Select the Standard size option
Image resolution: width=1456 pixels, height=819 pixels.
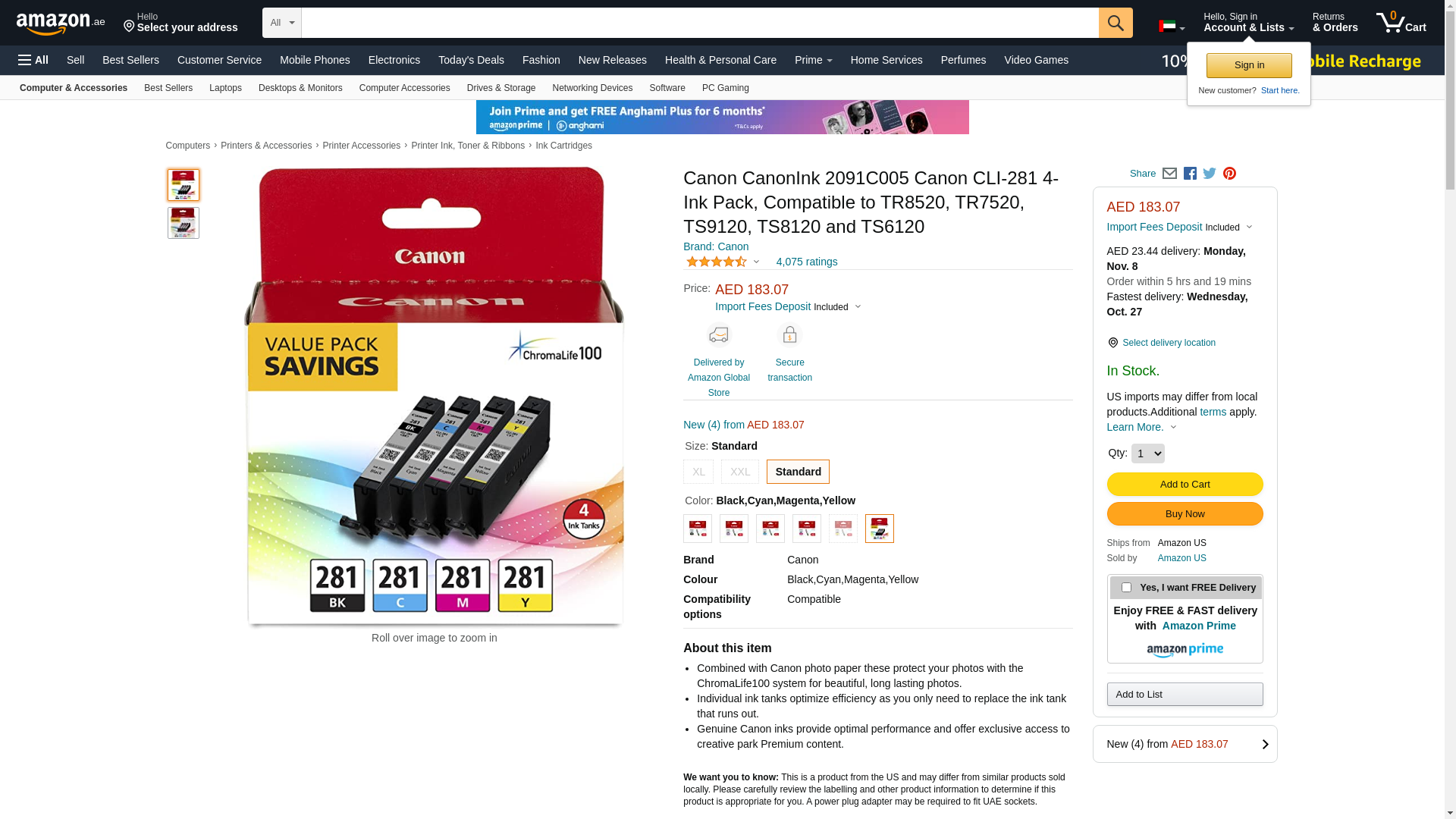798,472
